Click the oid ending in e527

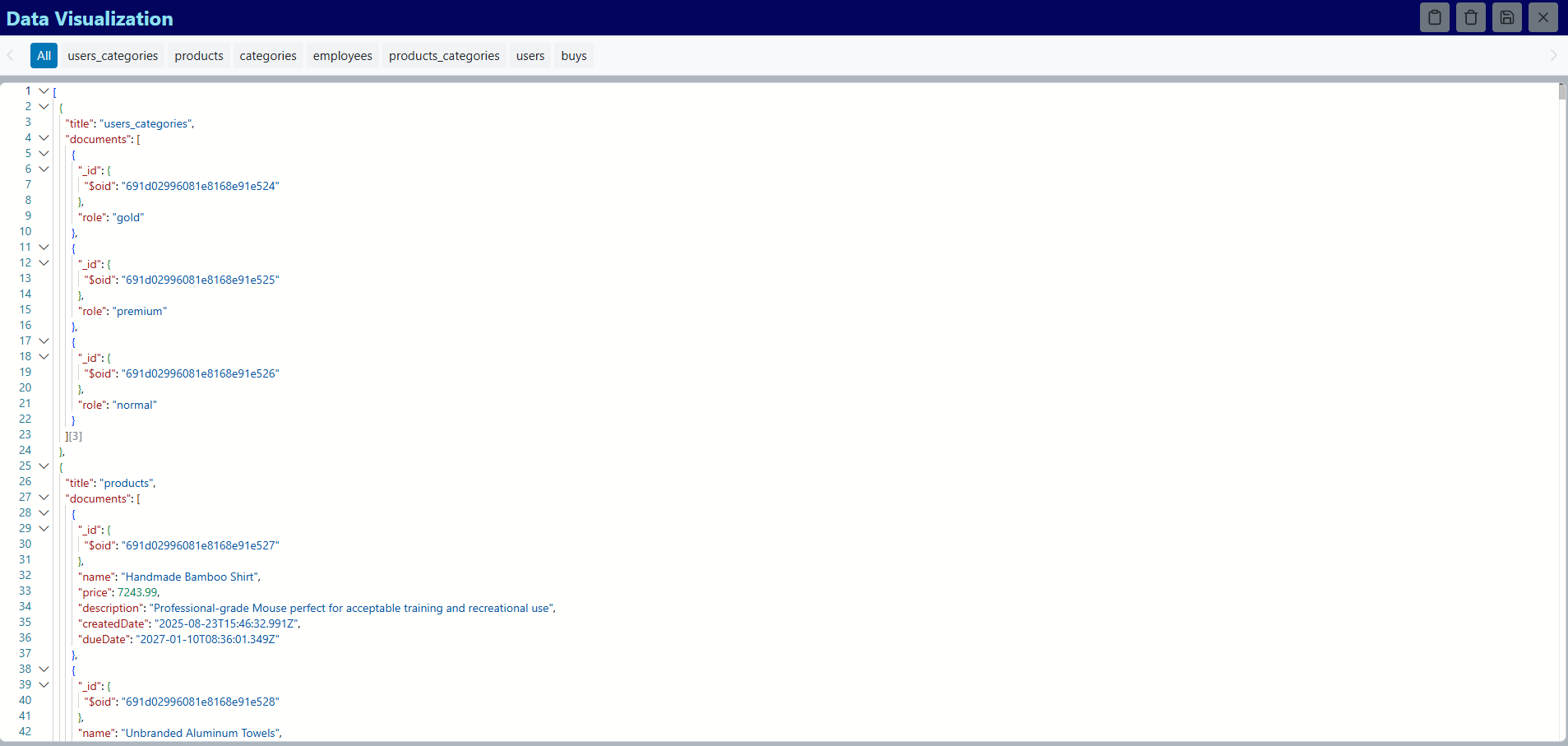pos(201,545)
